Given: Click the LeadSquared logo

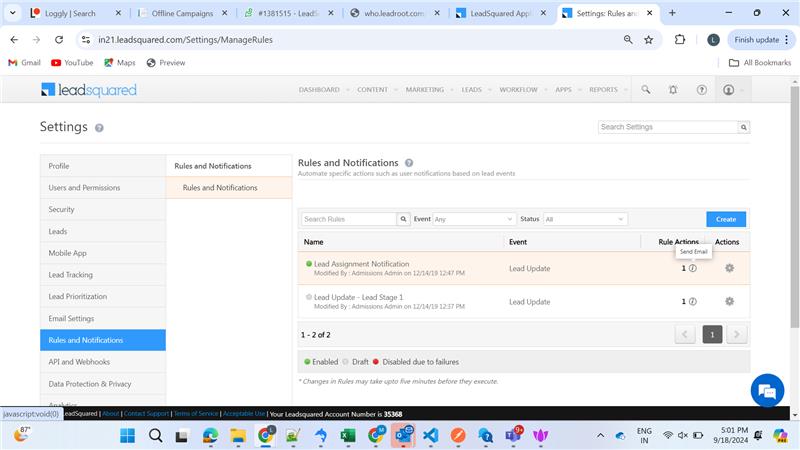Looking at the screenshot, I should point(89,90).
